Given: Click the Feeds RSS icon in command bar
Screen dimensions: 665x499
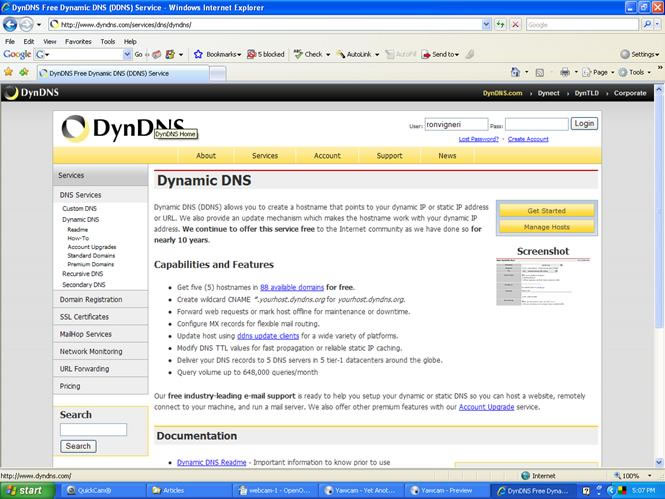Looking at the screenshot, I should (x=540, y=72).
